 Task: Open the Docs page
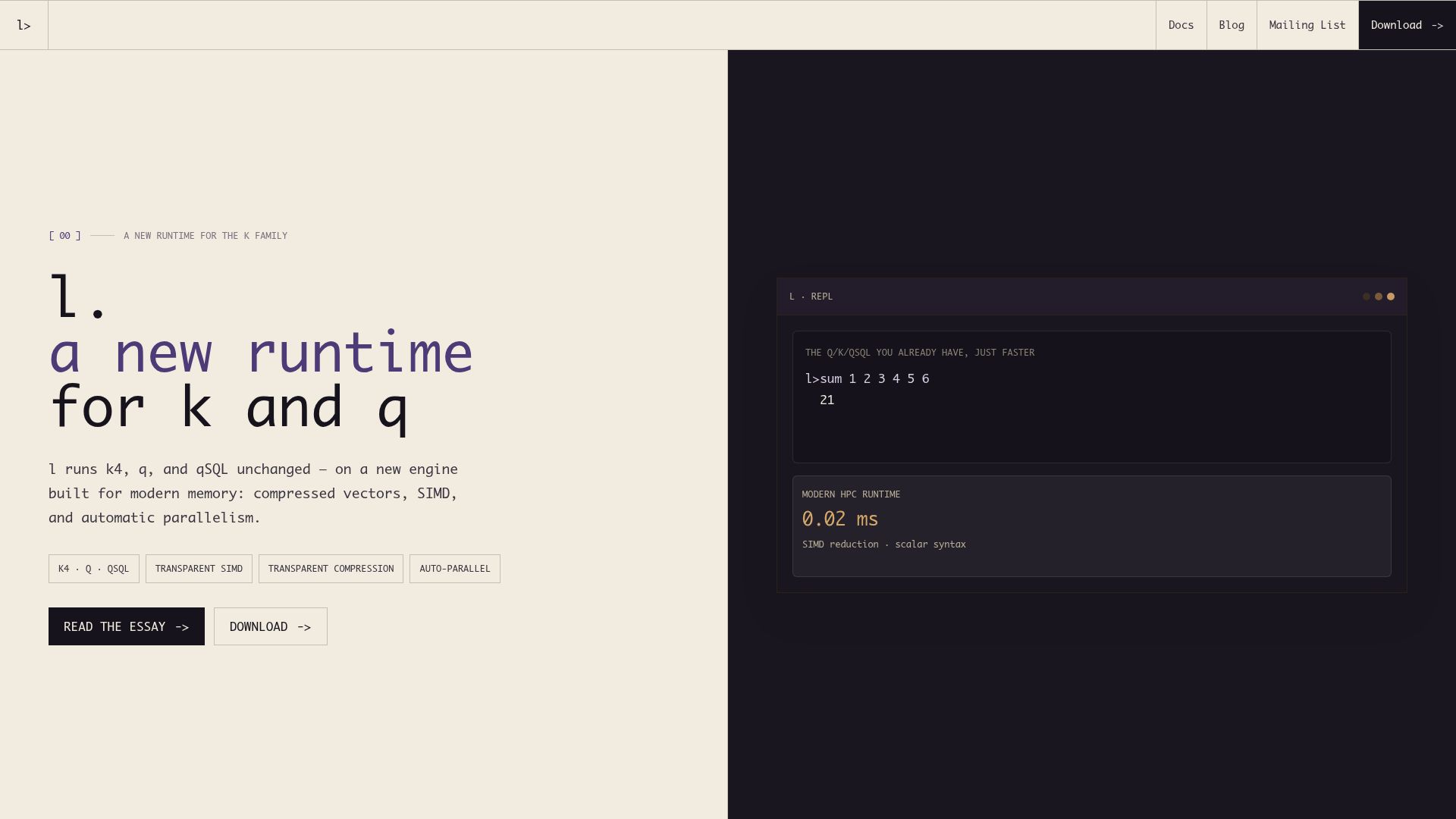click(1181, 25)
